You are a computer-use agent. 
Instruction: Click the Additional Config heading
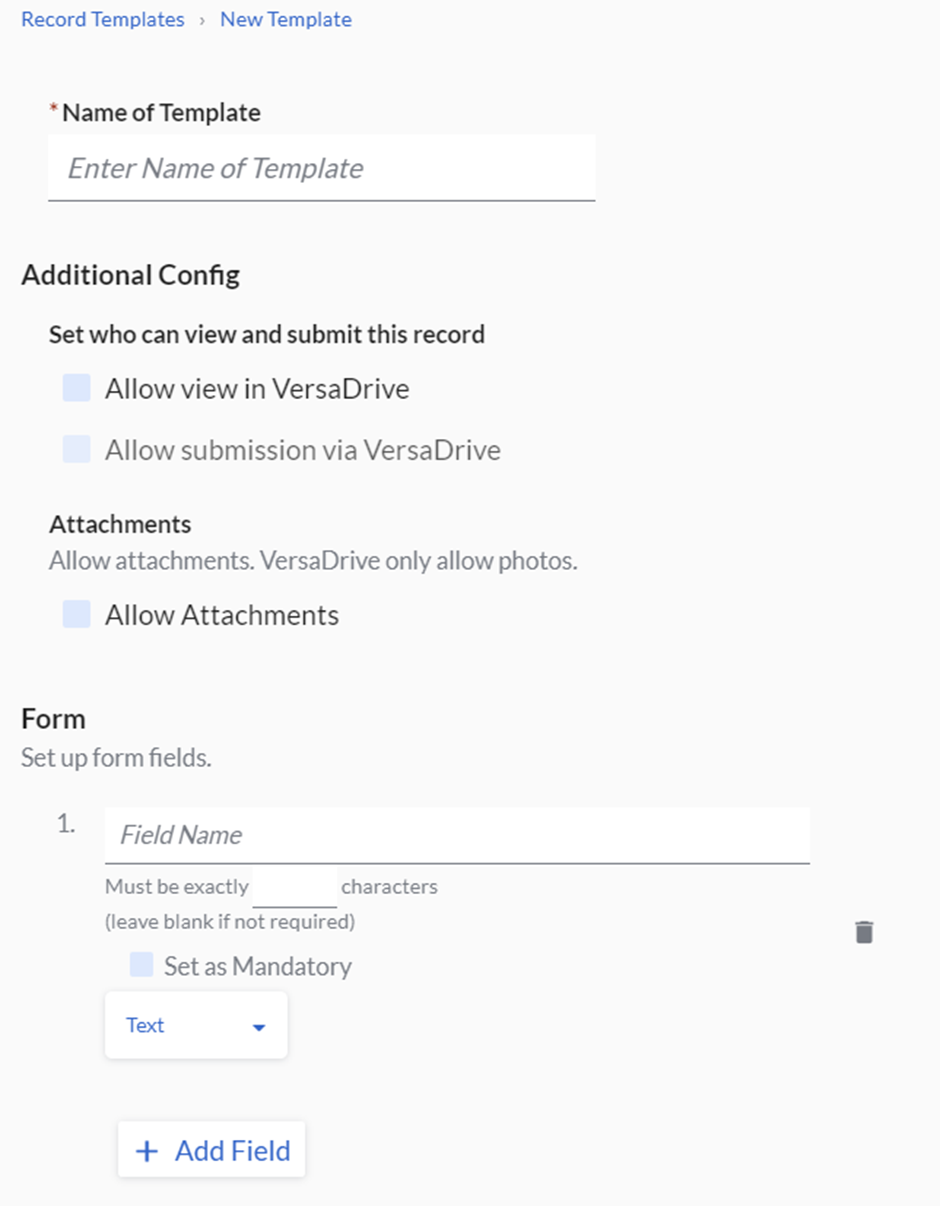coord(130,275)
